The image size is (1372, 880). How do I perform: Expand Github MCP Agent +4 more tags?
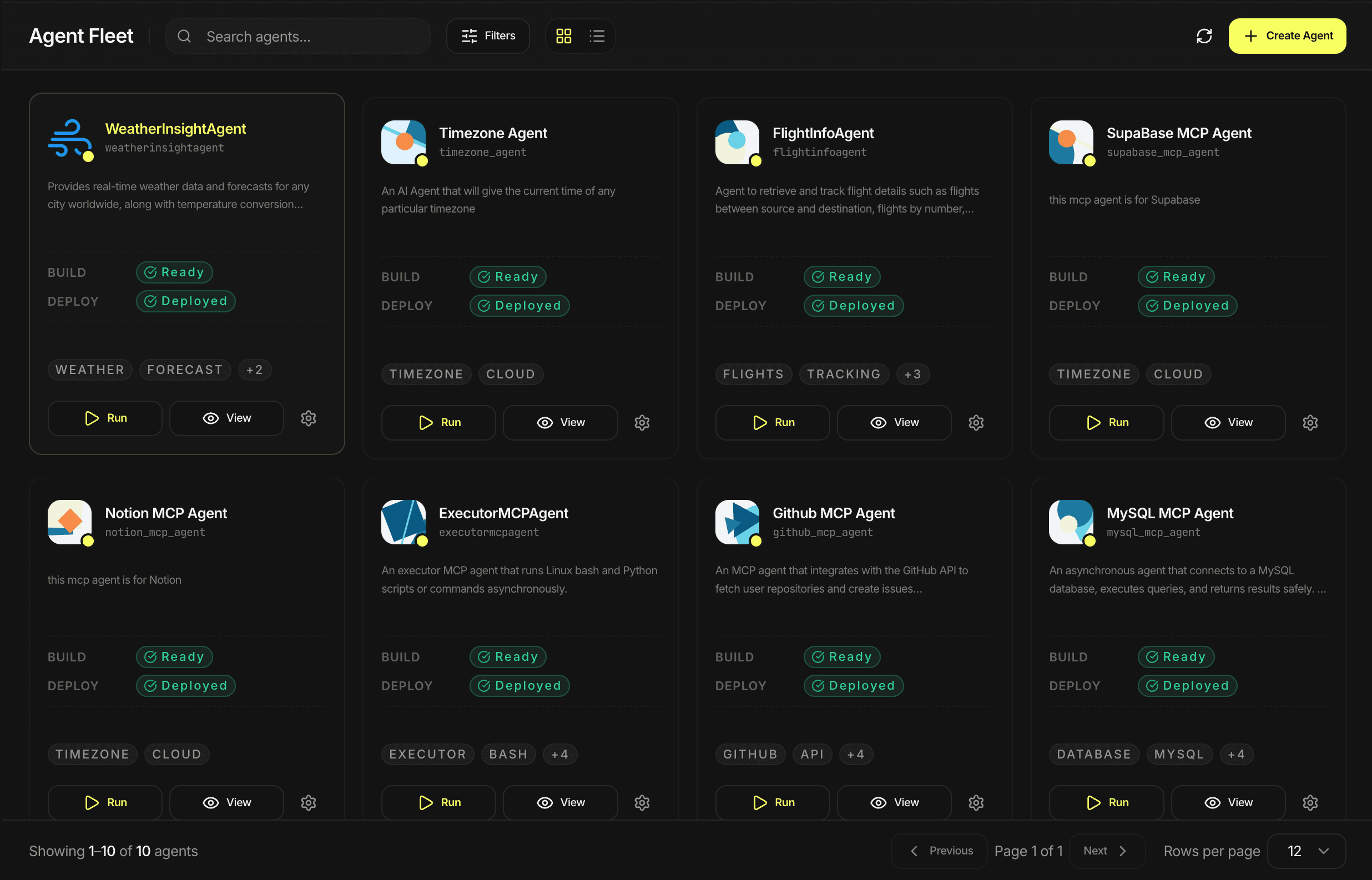(x=855, y=755)
